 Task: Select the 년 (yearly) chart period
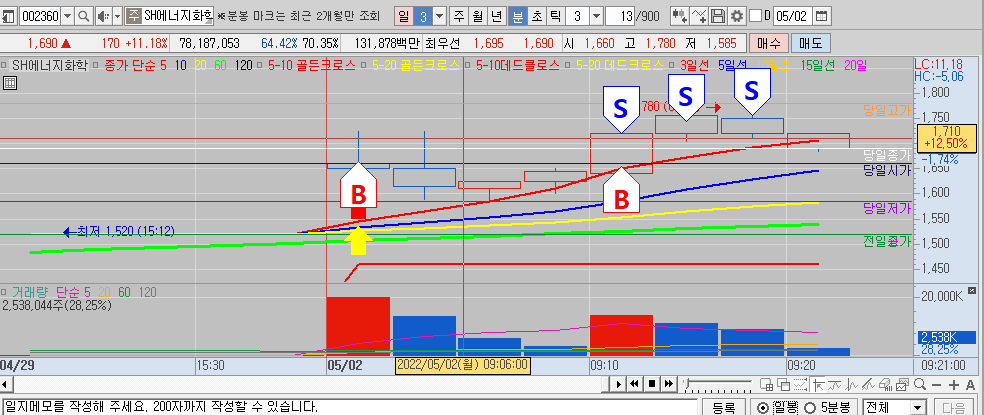(x=496, y=16)
